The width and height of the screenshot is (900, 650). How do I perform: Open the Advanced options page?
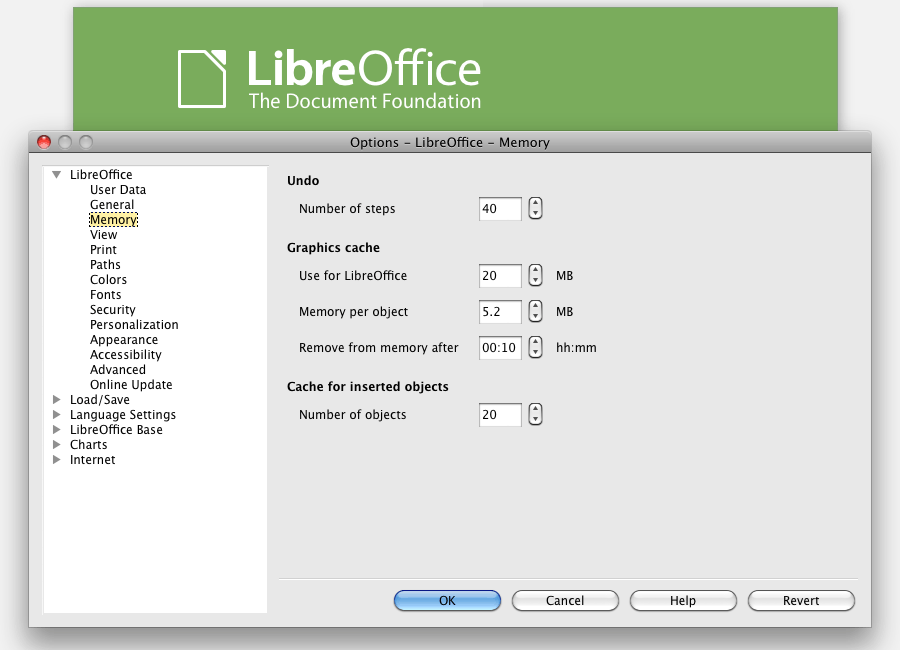(x=118, y=369)
